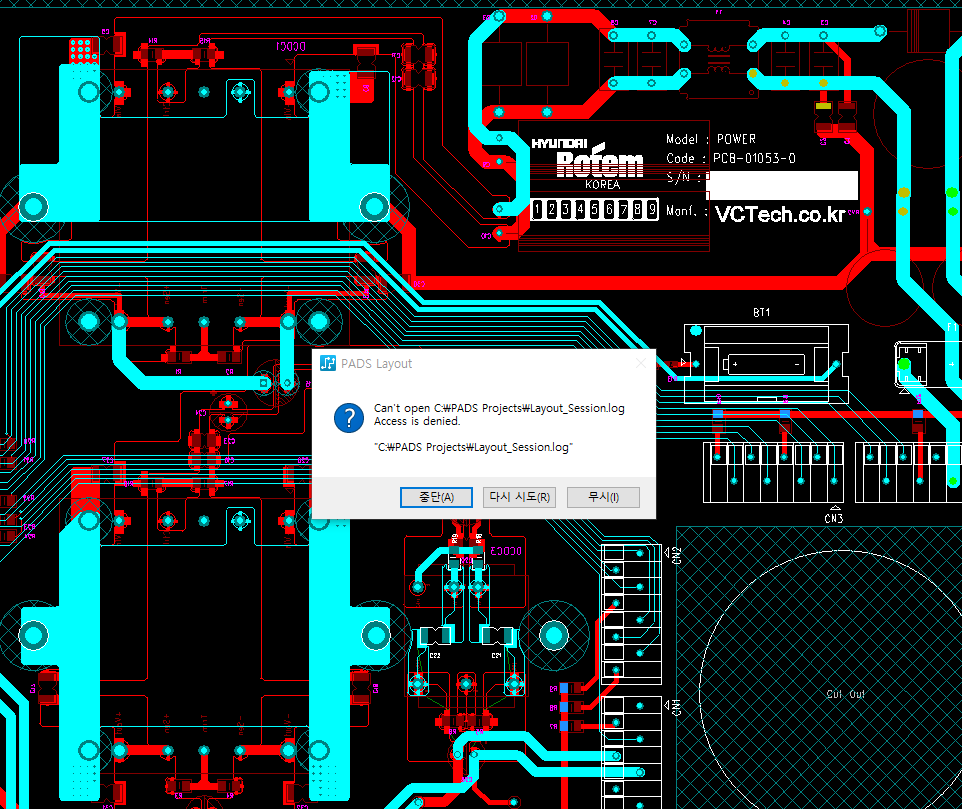This screenshot has width=962, height=809.
Task: Select the common-mode choke symbol at the top
Action: 717,59
